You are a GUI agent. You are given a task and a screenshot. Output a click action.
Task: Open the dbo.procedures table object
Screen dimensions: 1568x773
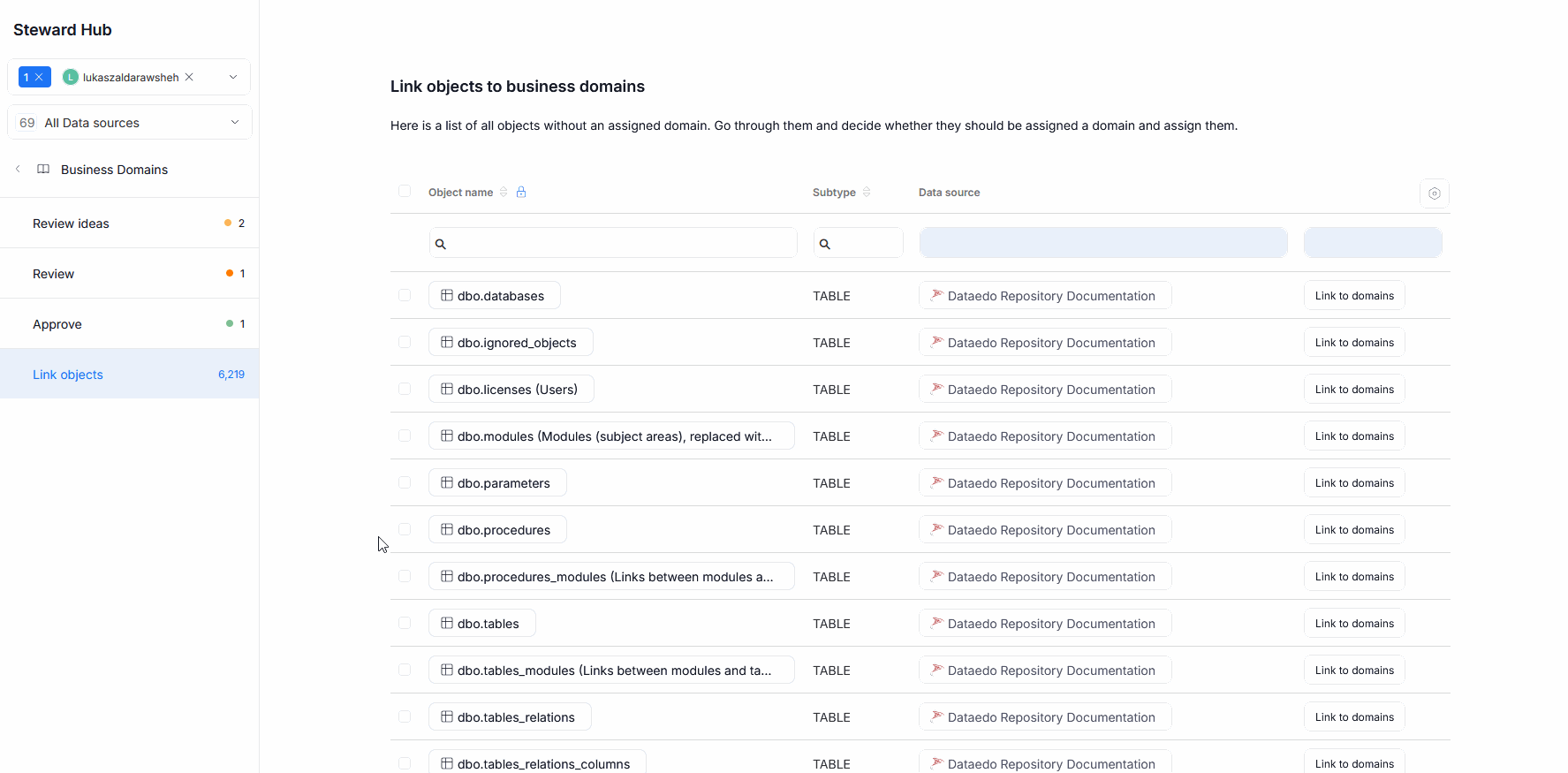pos(497,530)
